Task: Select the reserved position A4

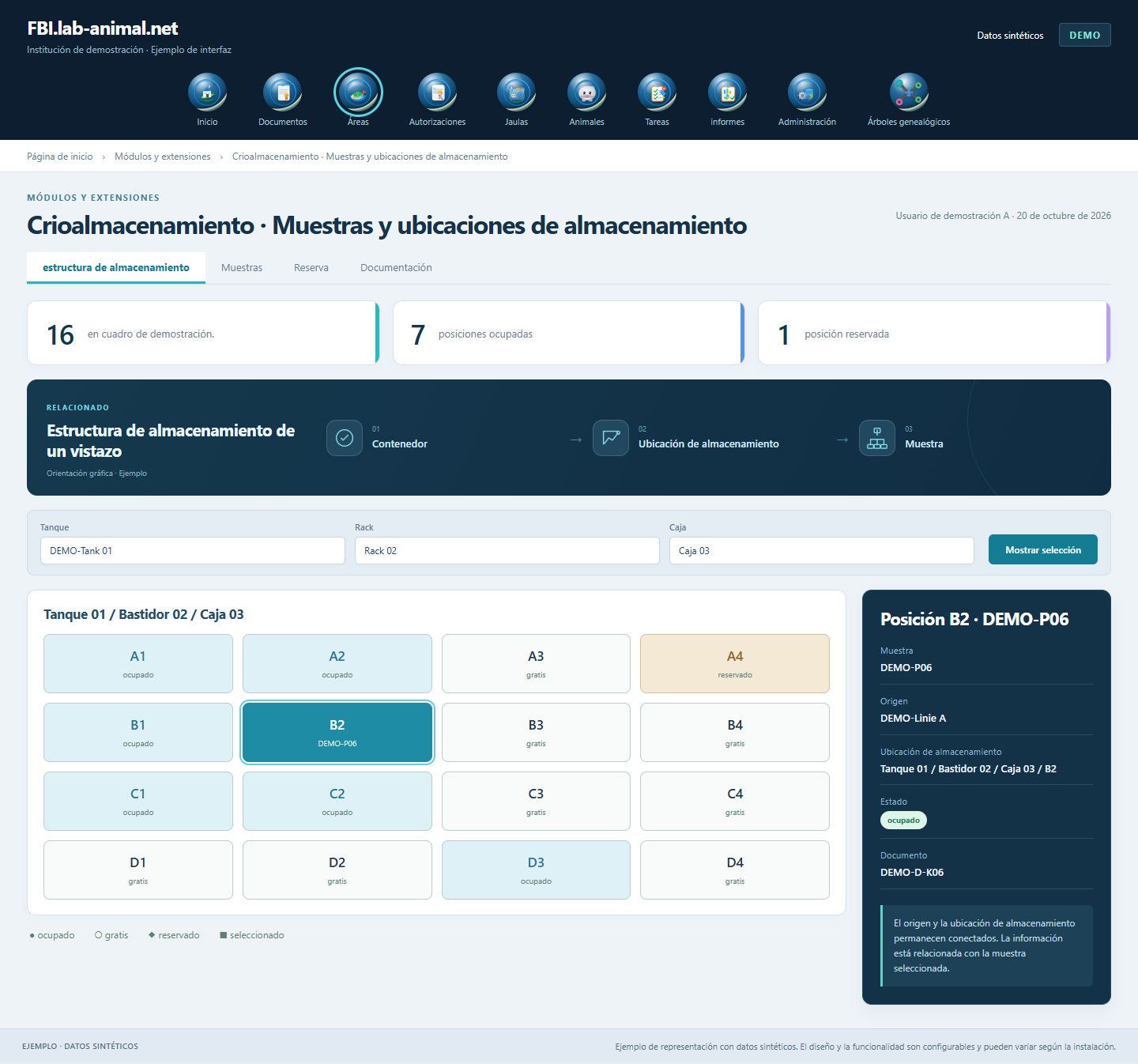Action: point(735,664)
